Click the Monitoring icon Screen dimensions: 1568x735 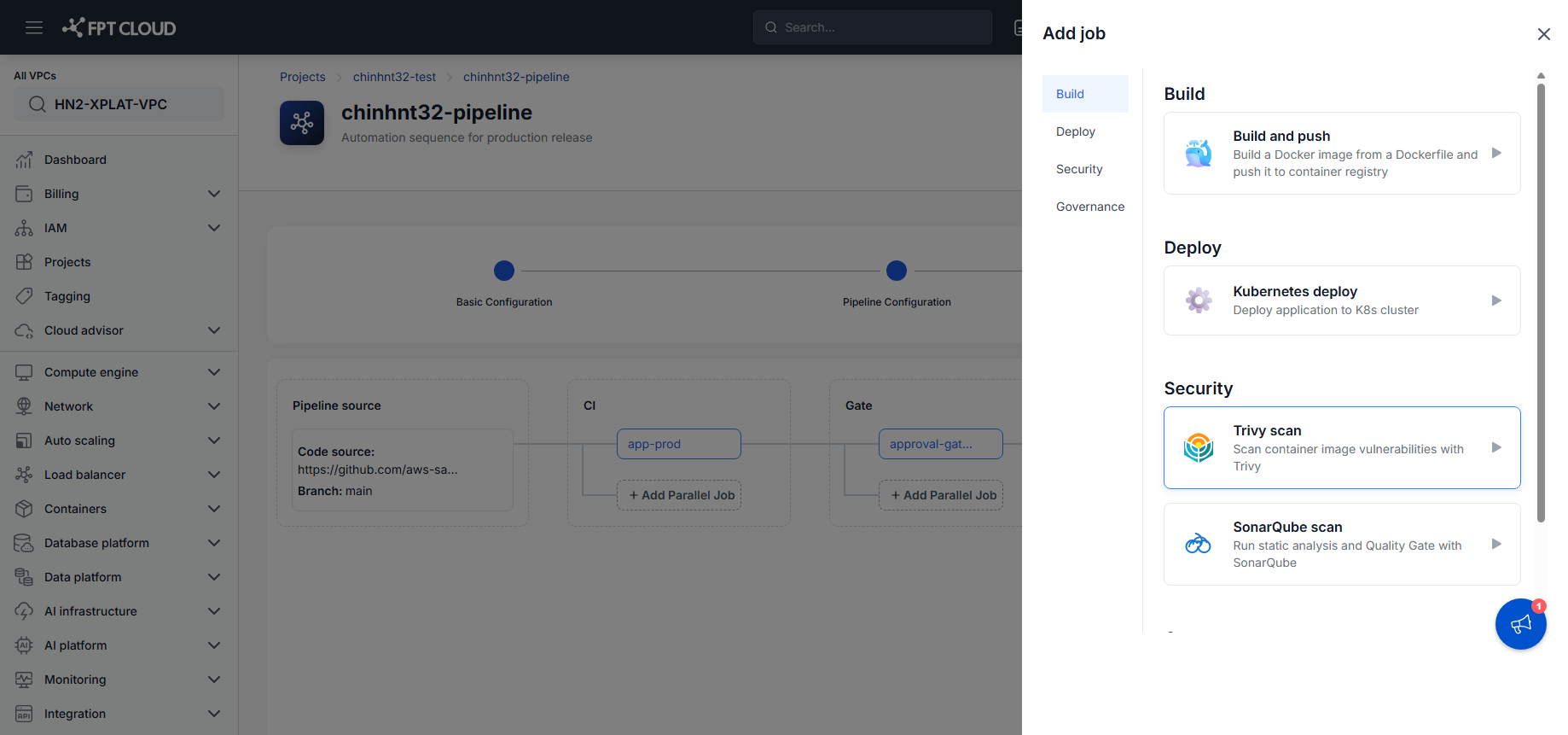click(24, 680)
